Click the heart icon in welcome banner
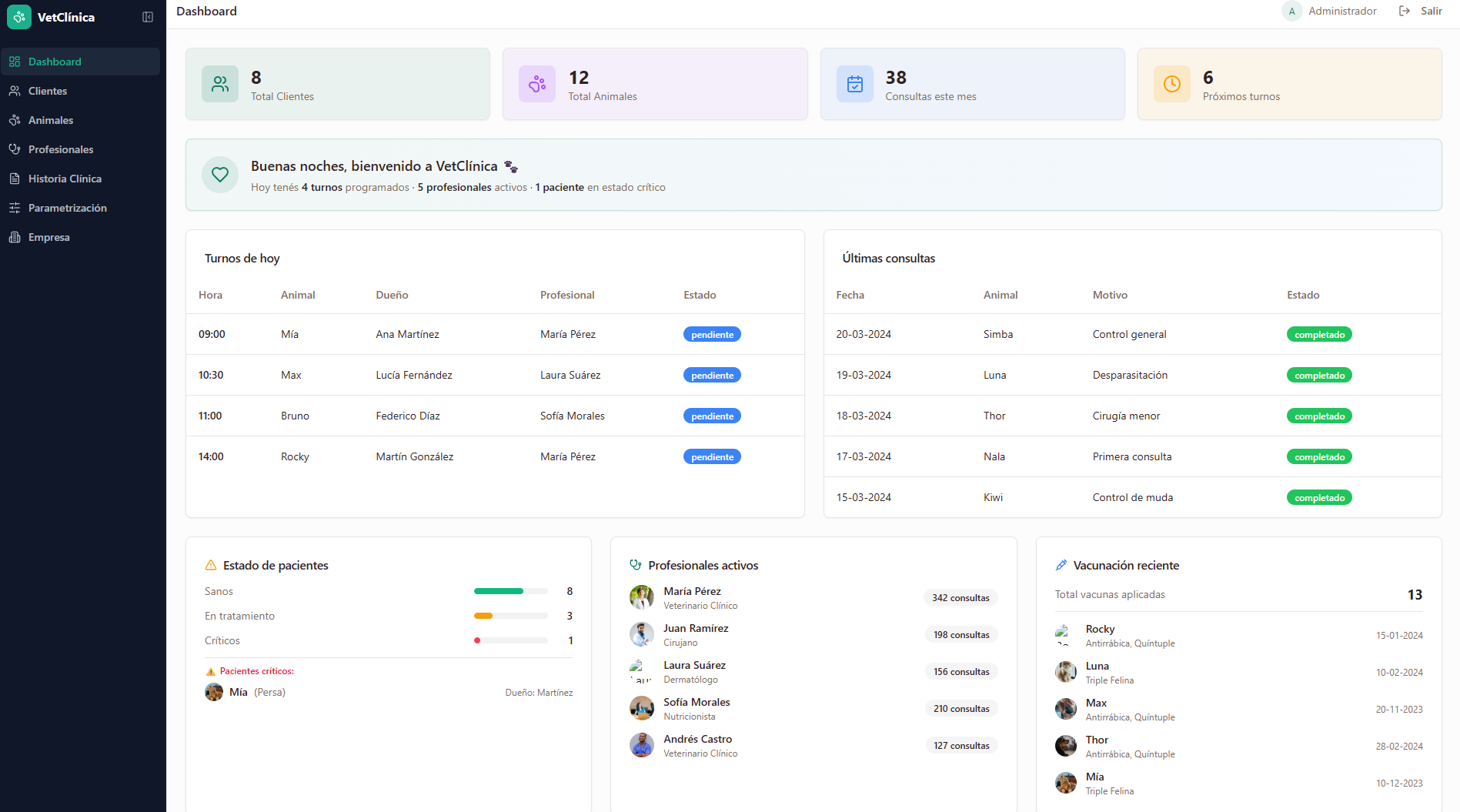The height and width of the screenshot is (812, 1460). click(x=220, y=175)
